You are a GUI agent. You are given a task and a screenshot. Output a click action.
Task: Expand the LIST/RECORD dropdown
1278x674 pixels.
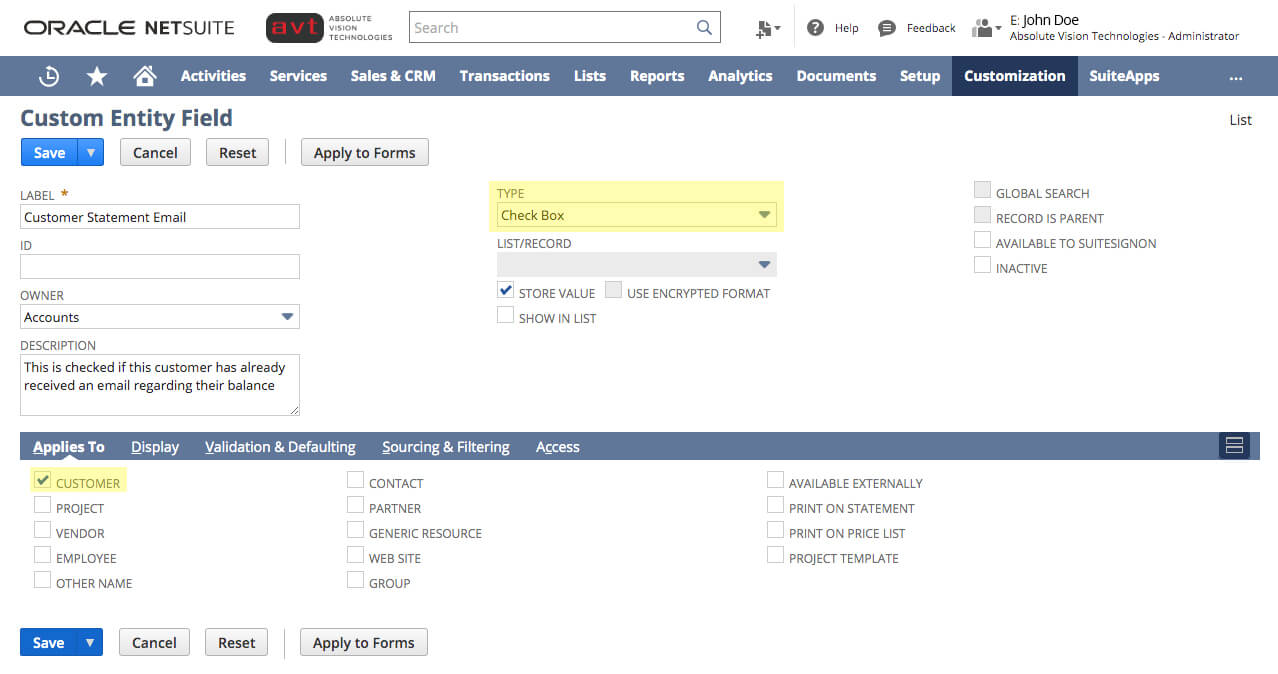pos(764,264)
